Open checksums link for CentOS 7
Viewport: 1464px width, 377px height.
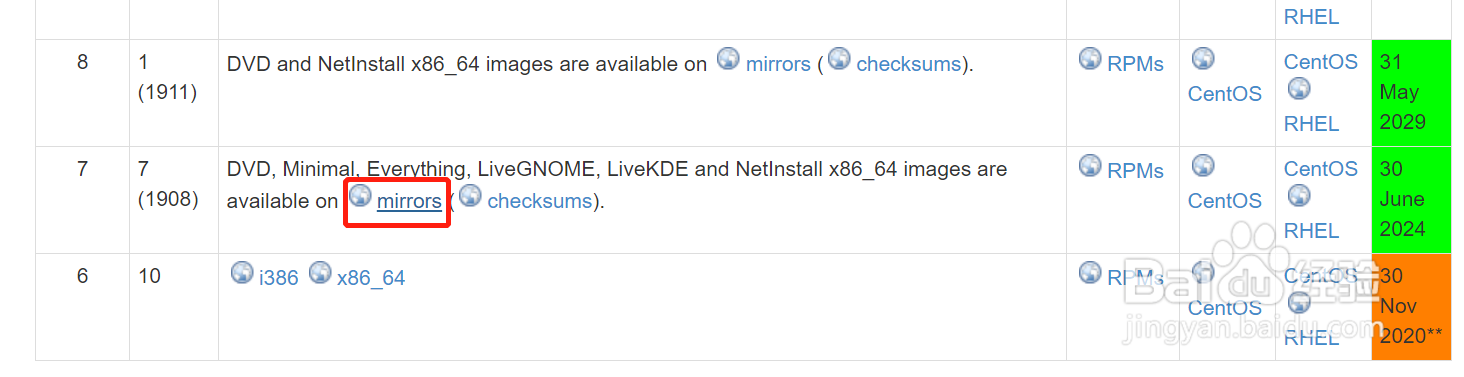pyautogui.click(x=540, y=201)
